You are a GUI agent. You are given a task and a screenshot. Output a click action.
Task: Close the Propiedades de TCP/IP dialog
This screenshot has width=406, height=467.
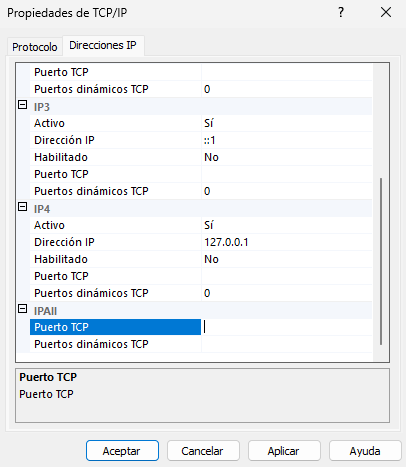386,13
